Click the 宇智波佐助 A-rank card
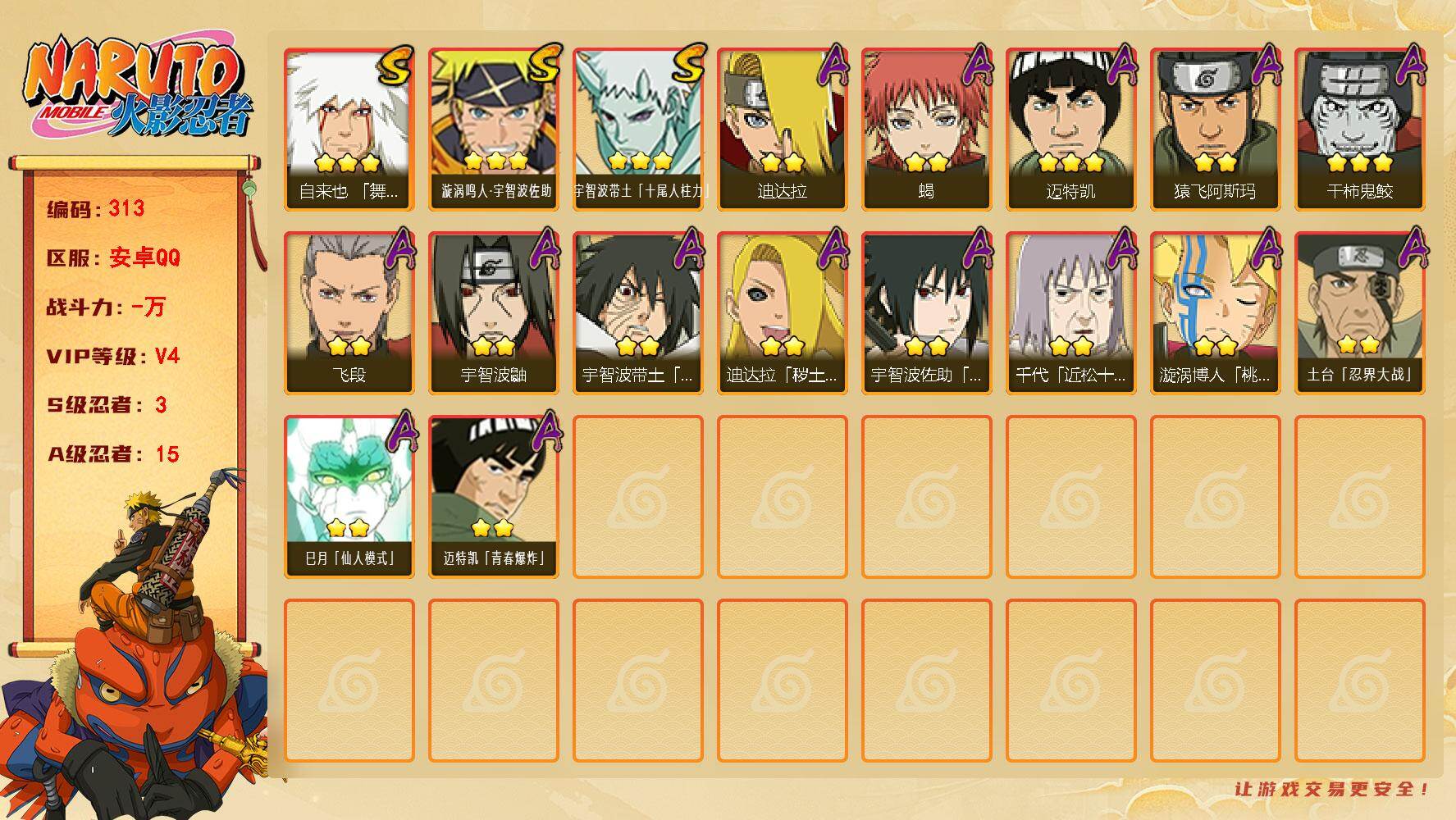1456x820 pixels. point(927,313)
